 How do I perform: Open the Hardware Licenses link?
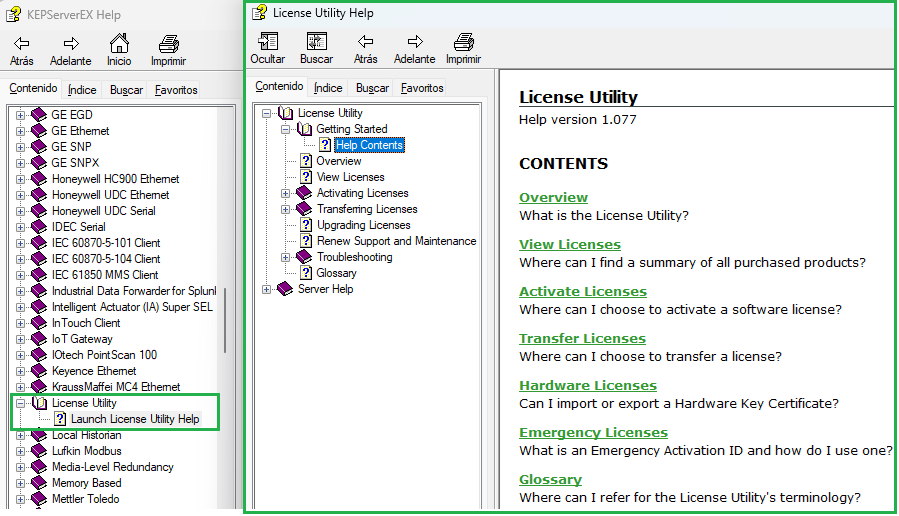tap(588, 385)
